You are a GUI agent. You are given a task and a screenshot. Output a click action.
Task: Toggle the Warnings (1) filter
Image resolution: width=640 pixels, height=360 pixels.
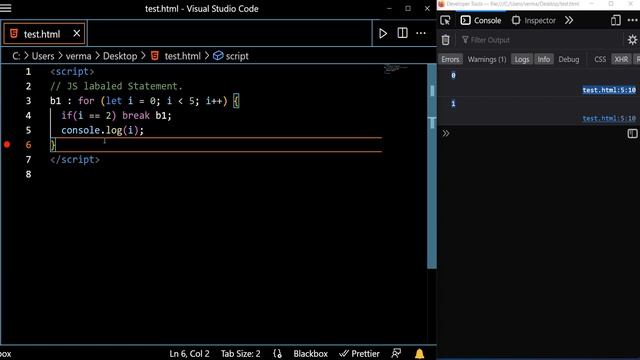coord(487,59)
